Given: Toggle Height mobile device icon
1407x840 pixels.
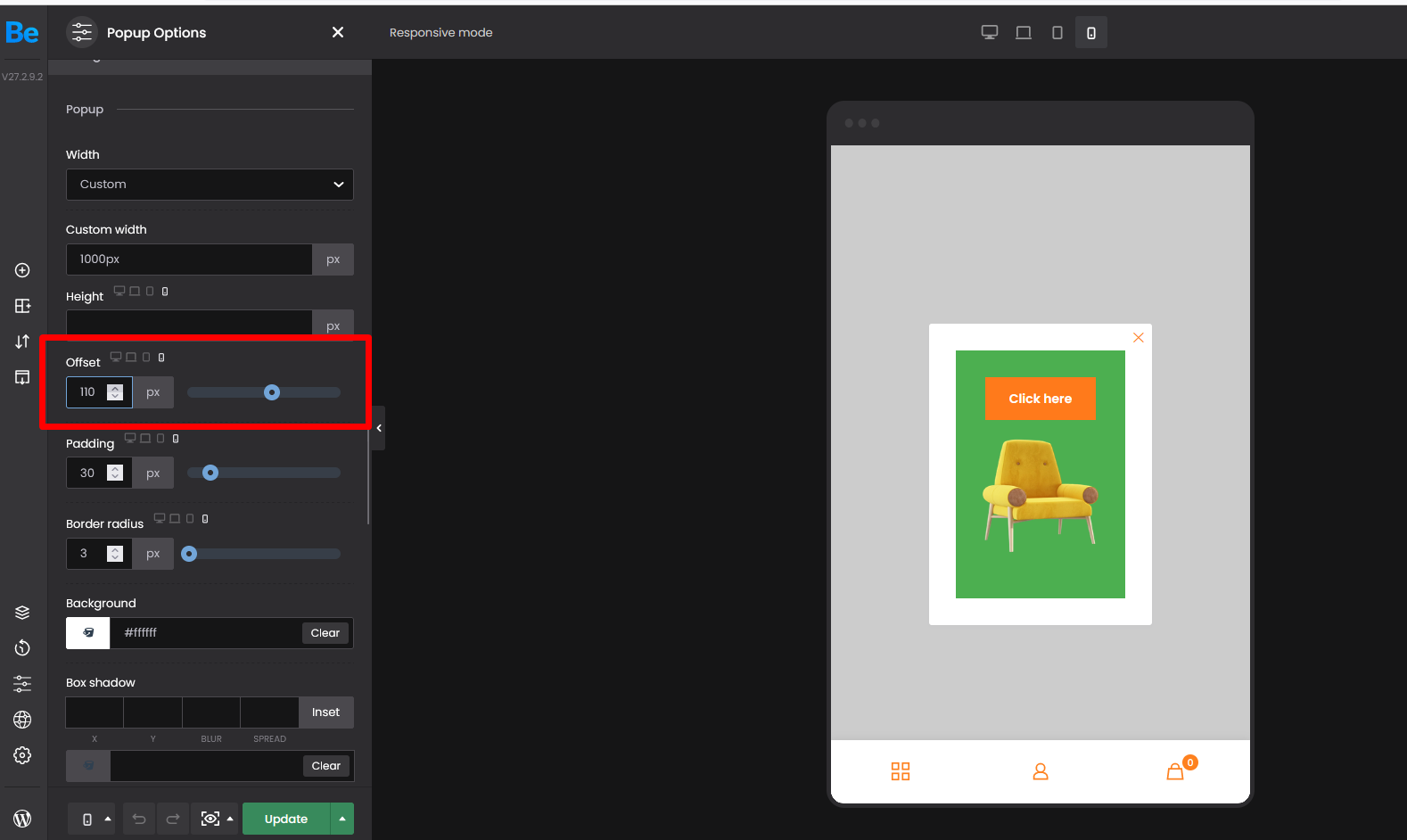Looking at the screenshot, I should (x=165, y=291).
